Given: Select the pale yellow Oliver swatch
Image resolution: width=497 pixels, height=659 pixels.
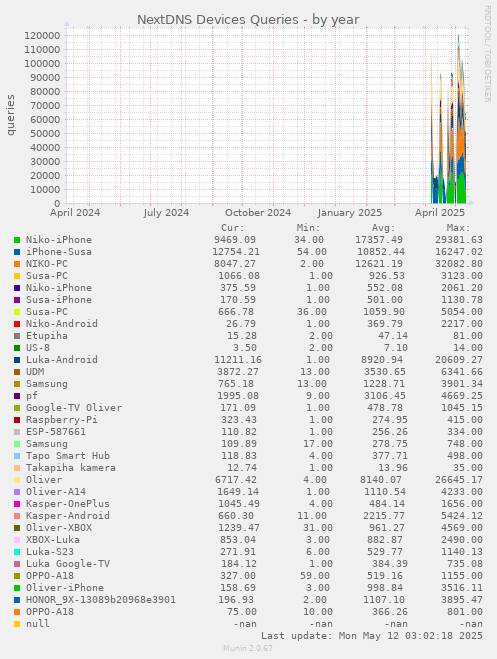Looking at the screenshot, I should 17,480.
